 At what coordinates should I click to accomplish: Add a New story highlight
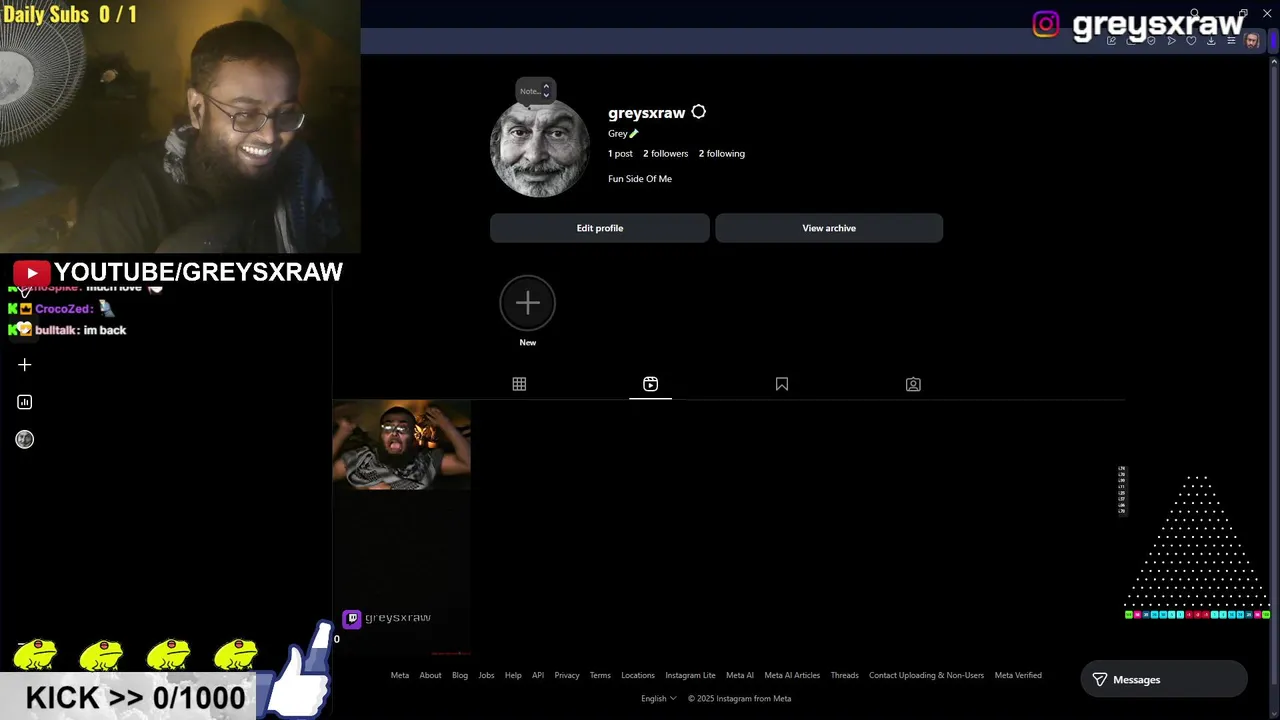pos(528,303)
